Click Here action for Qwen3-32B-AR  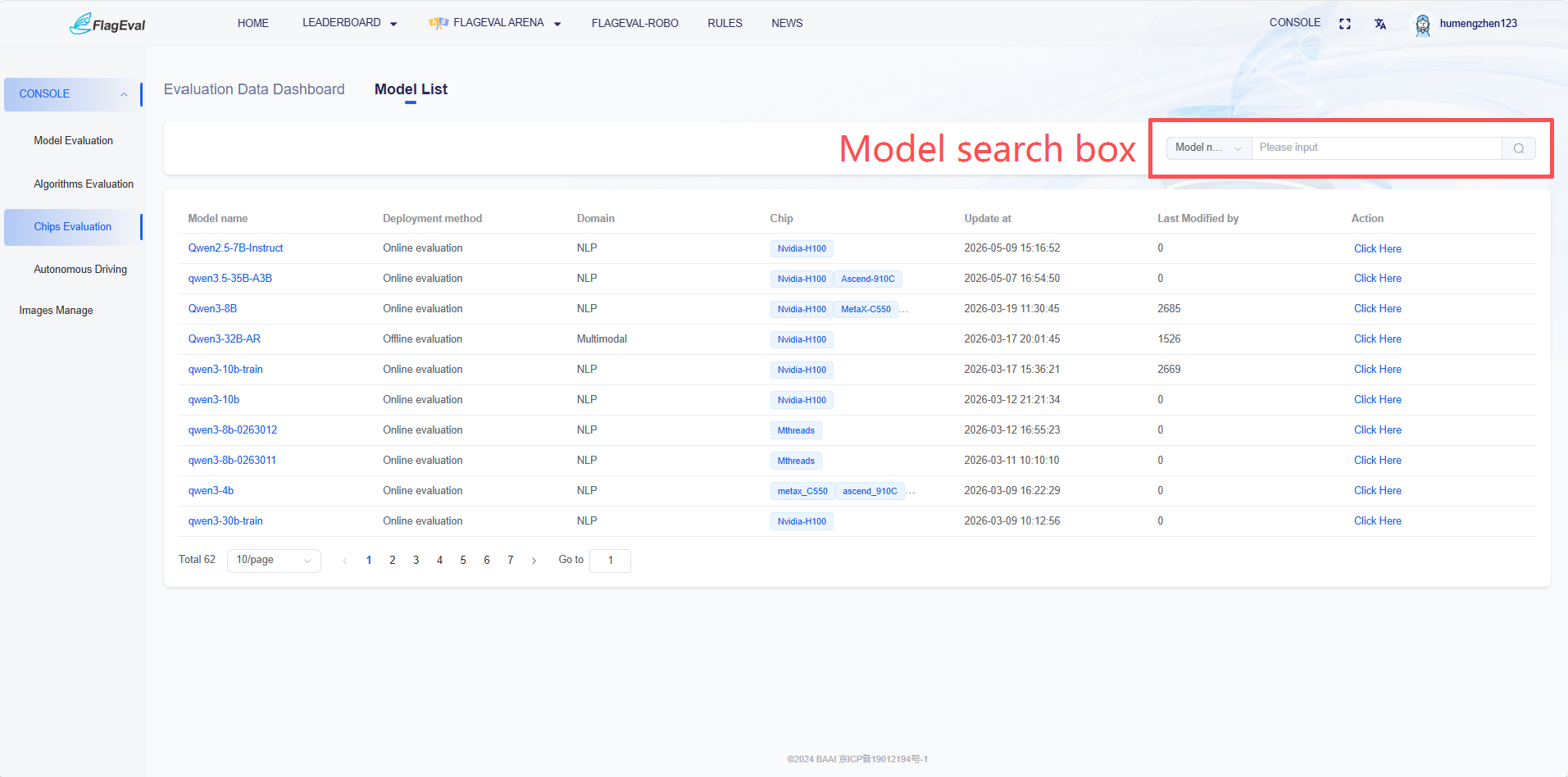point(1377,339)
